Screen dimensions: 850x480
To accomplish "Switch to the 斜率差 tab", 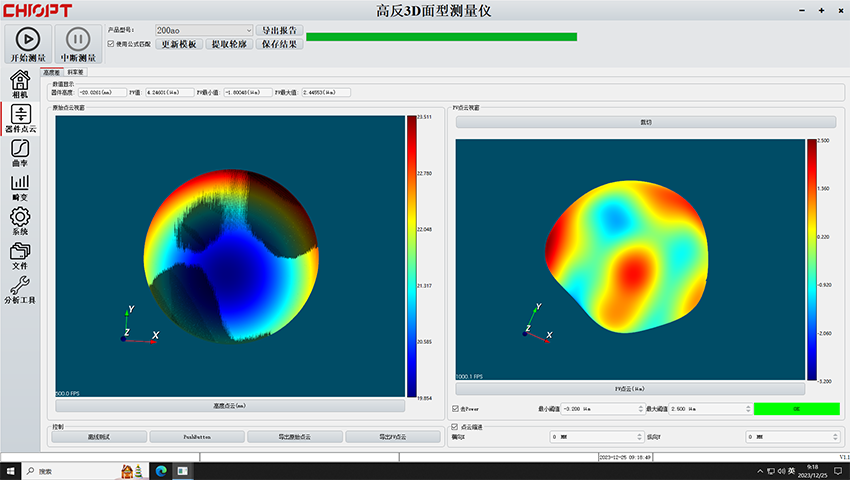I will [x=76, y=73].
